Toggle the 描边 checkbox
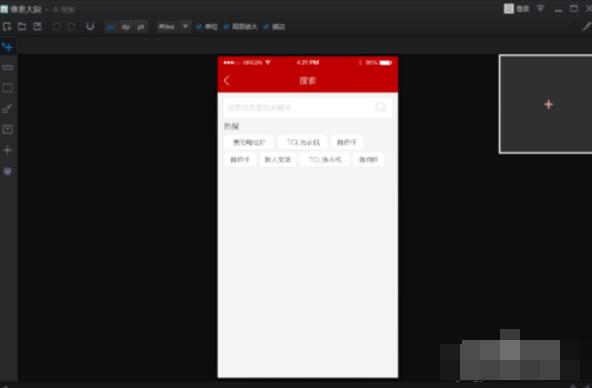The width and height of the screenshot is (592, 388). pos(267,26)
